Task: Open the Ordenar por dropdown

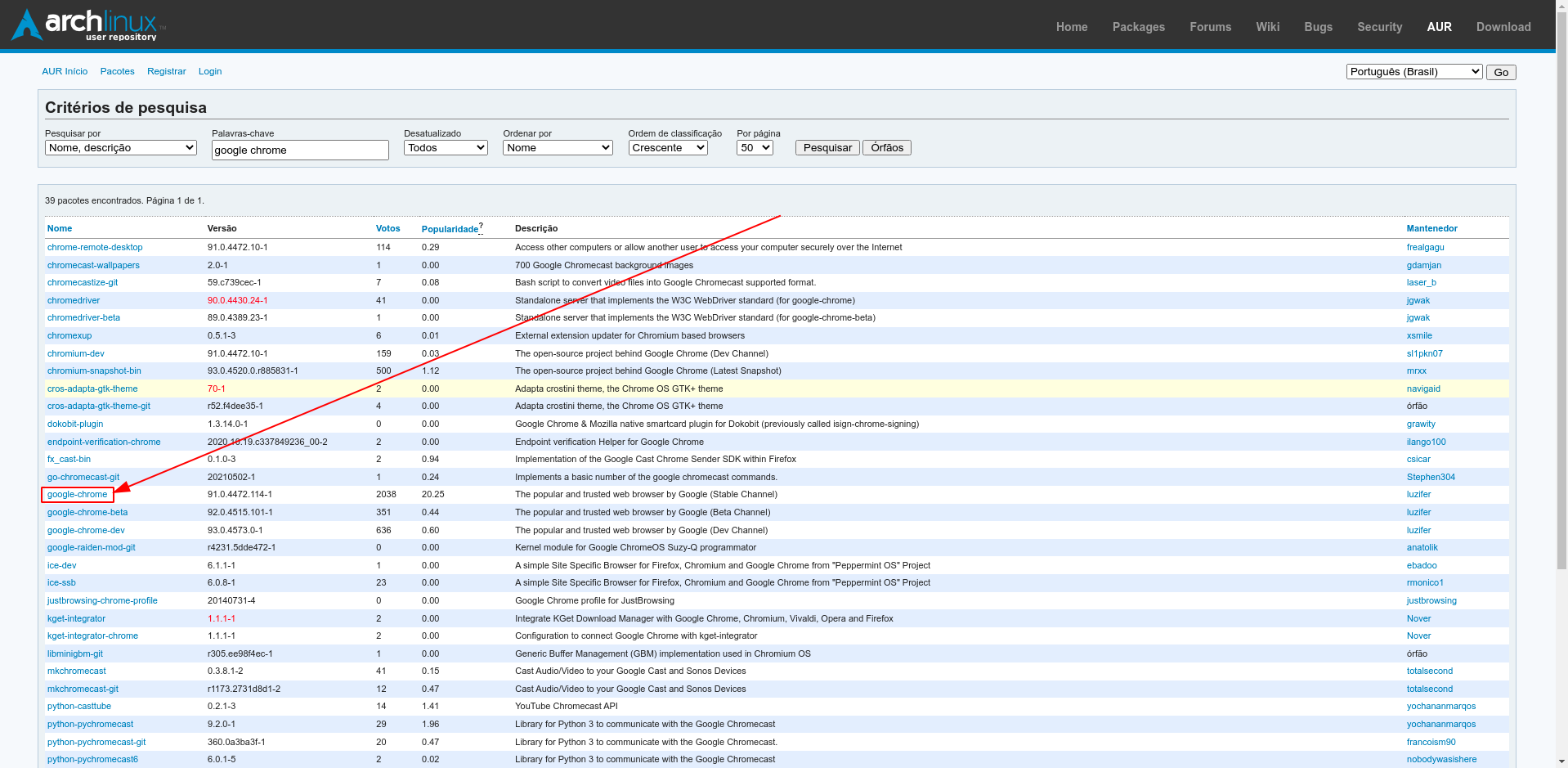Action: click(558, 148)
